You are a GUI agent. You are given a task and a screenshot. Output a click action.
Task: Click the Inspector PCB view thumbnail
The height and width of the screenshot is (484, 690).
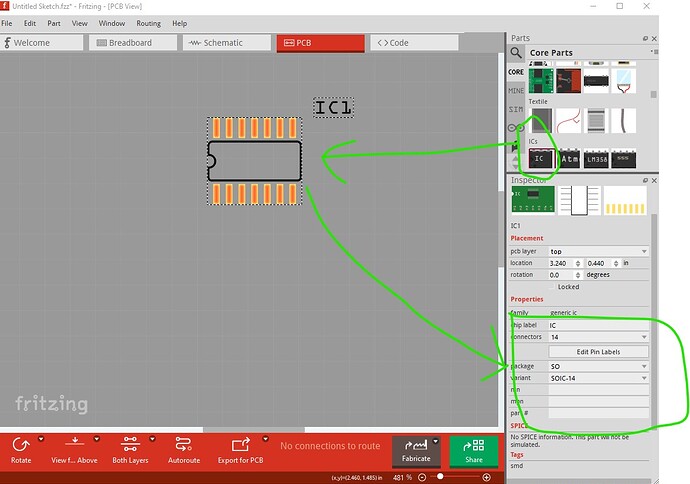(625, 200)
